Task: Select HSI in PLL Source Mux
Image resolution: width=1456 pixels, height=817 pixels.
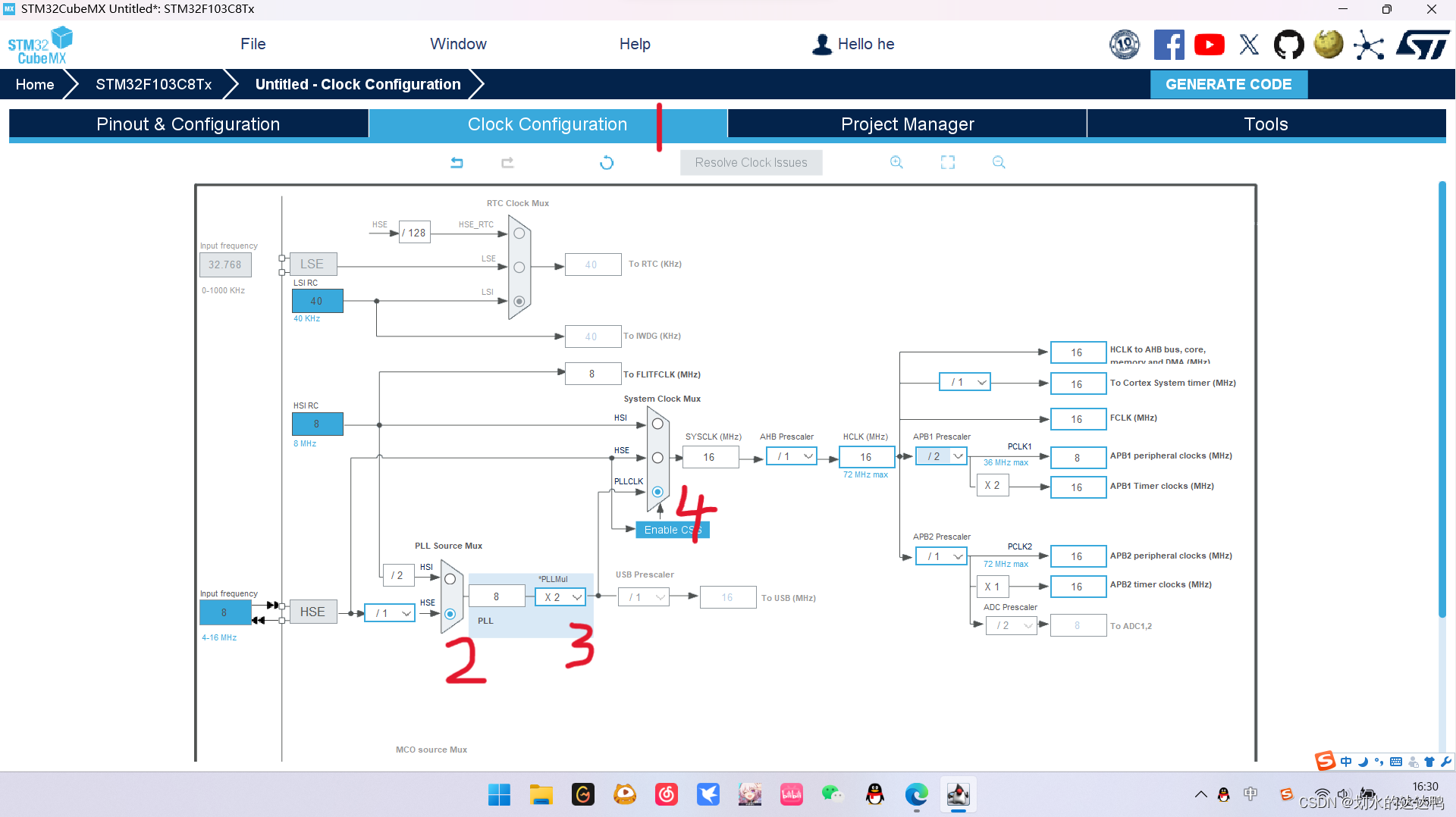Action: (x=450, y=579)
